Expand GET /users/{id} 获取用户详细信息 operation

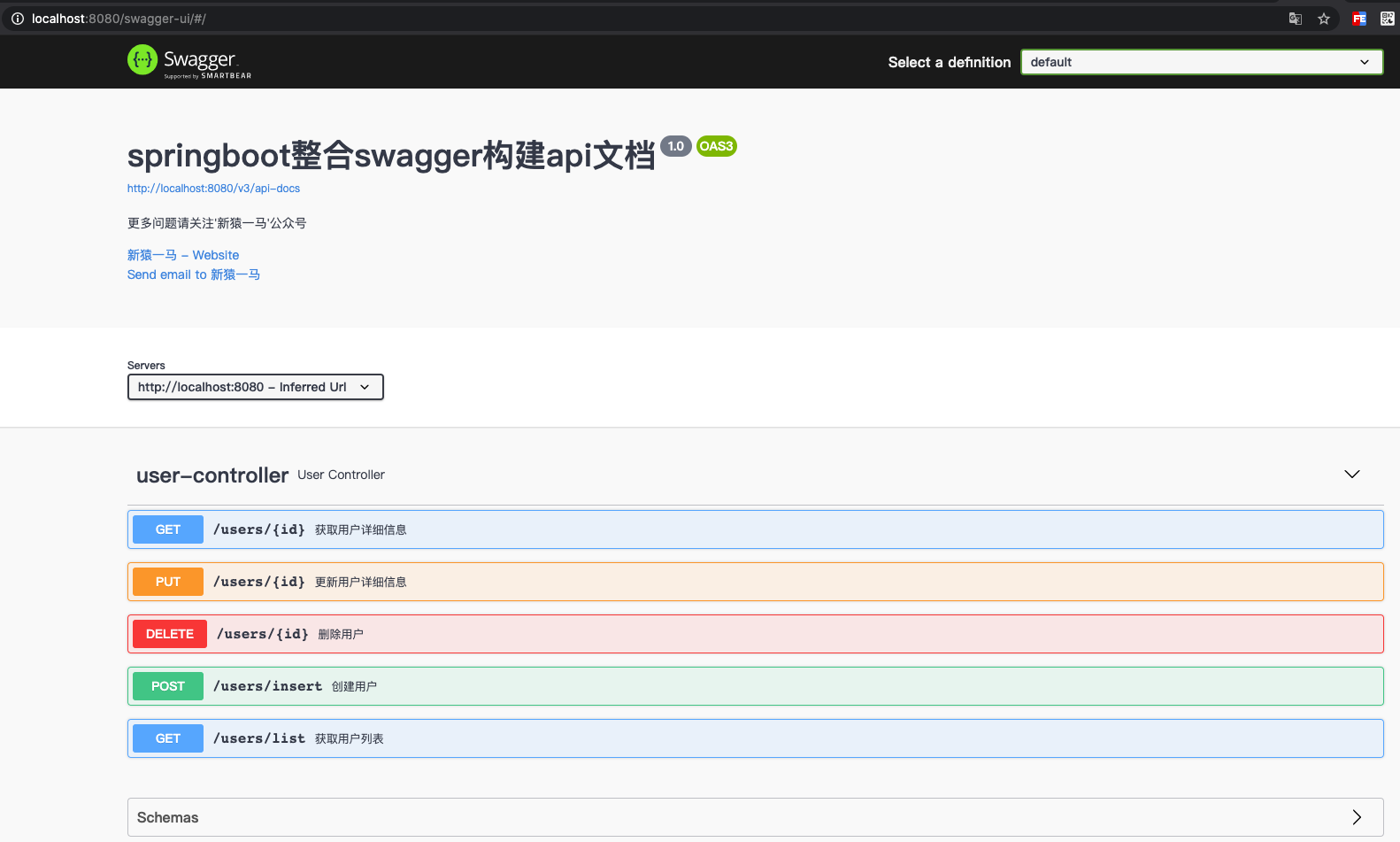[756, 529]
